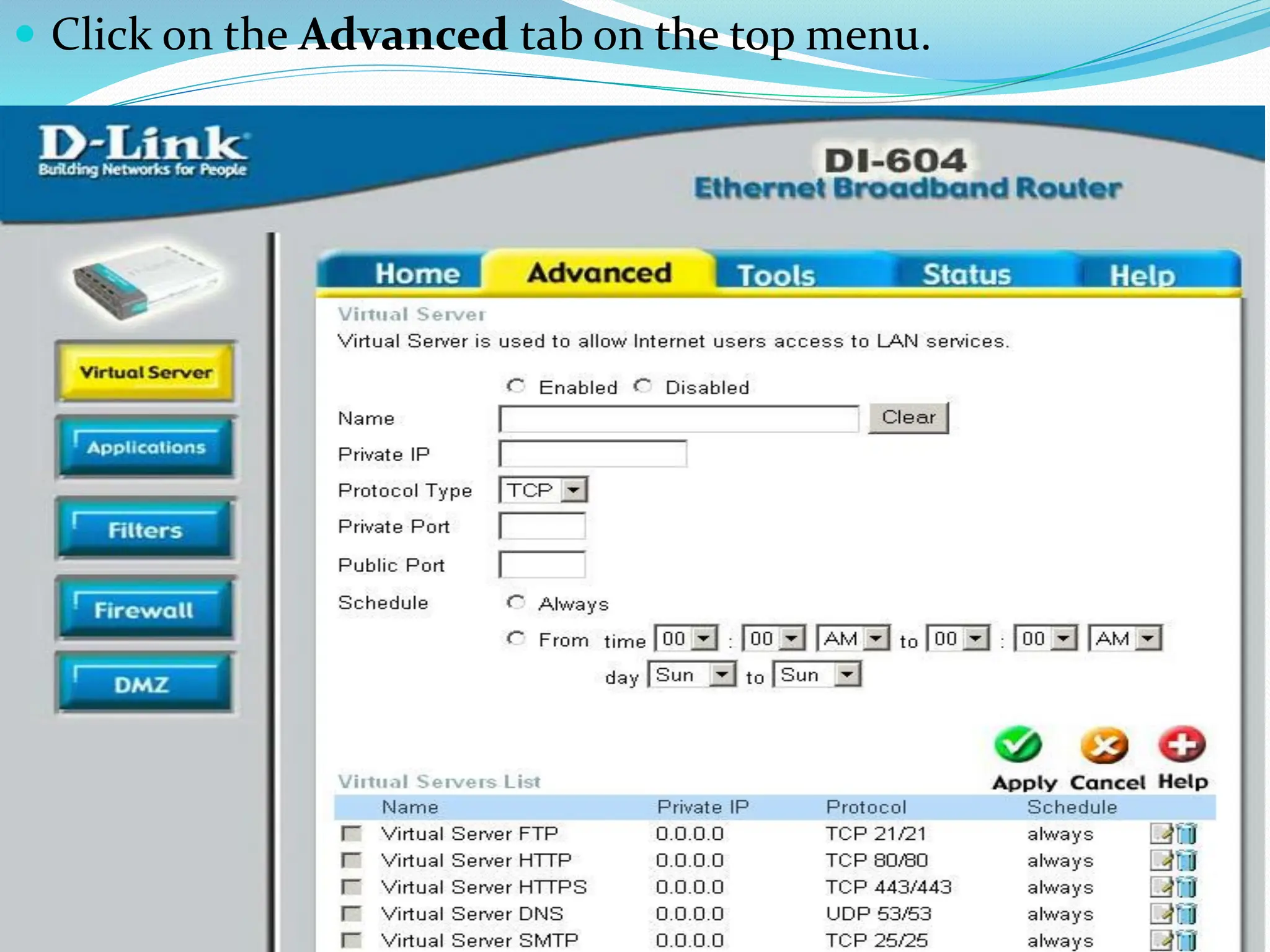
Task: Open the Virtual Server sidebar section
Action: 146,372
